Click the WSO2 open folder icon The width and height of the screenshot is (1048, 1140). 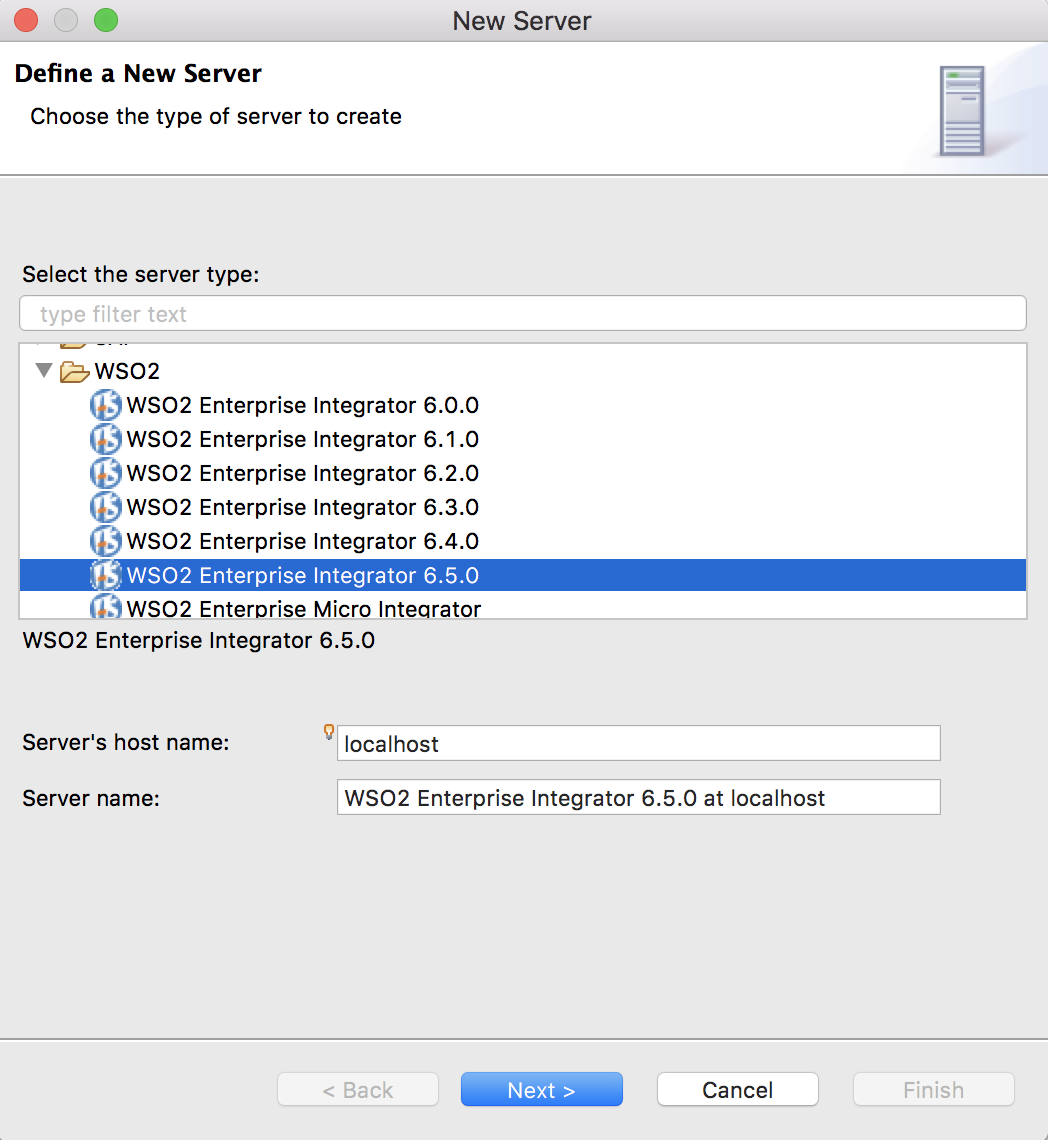pos(74,372)
